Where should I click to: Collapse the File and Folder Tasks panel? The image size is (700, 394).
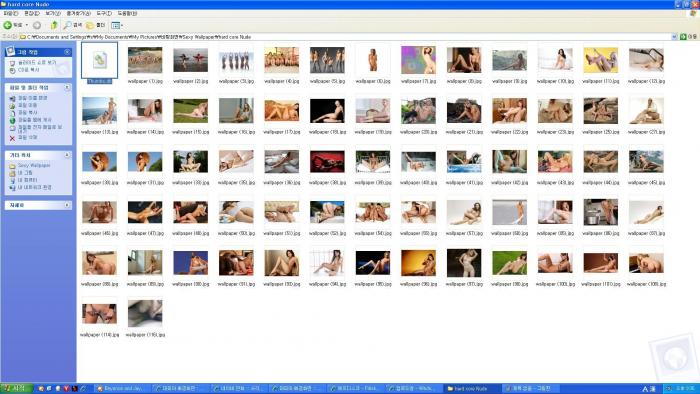tap(67, 87)
